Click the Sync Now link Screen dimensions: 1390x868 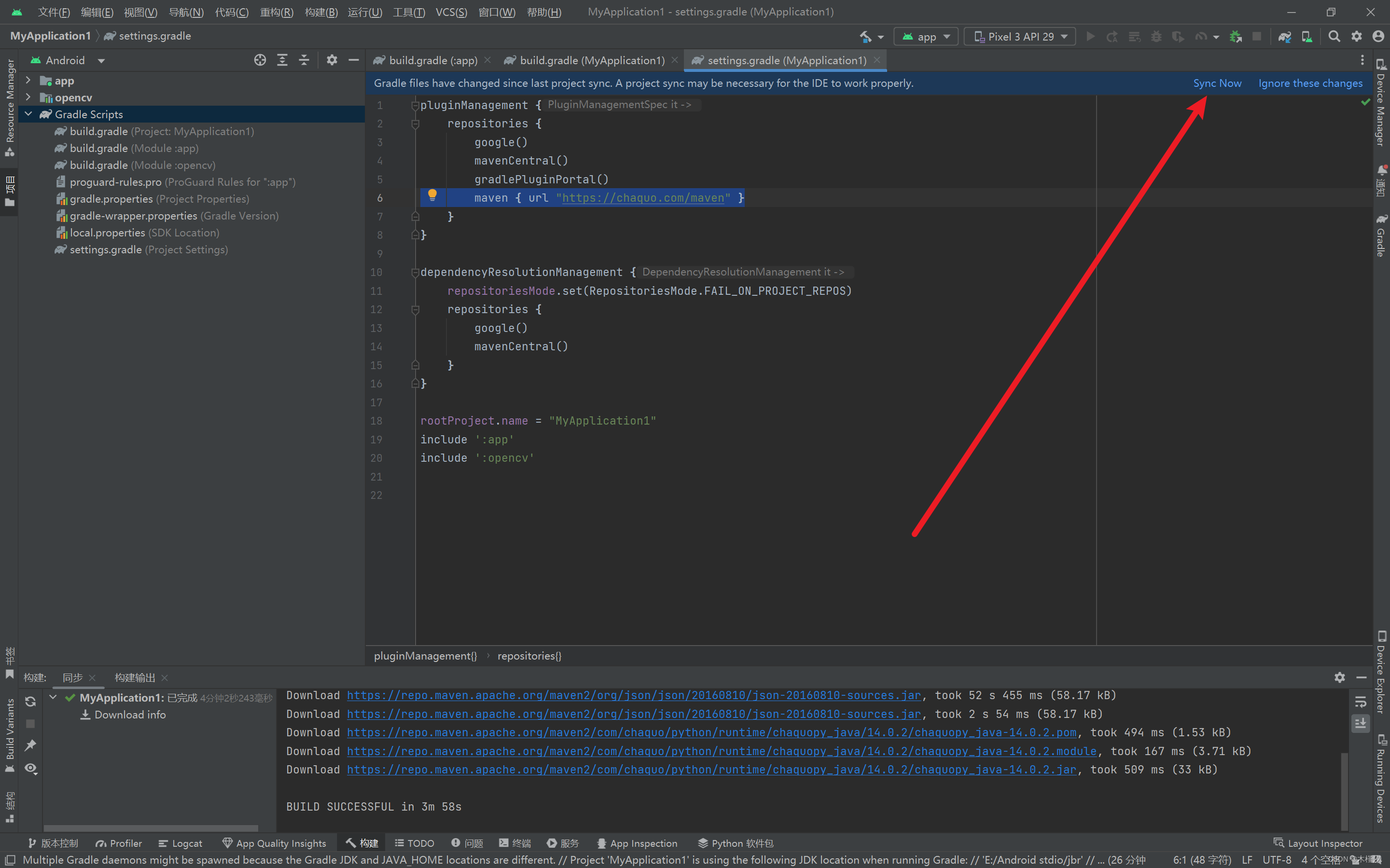1217,83
